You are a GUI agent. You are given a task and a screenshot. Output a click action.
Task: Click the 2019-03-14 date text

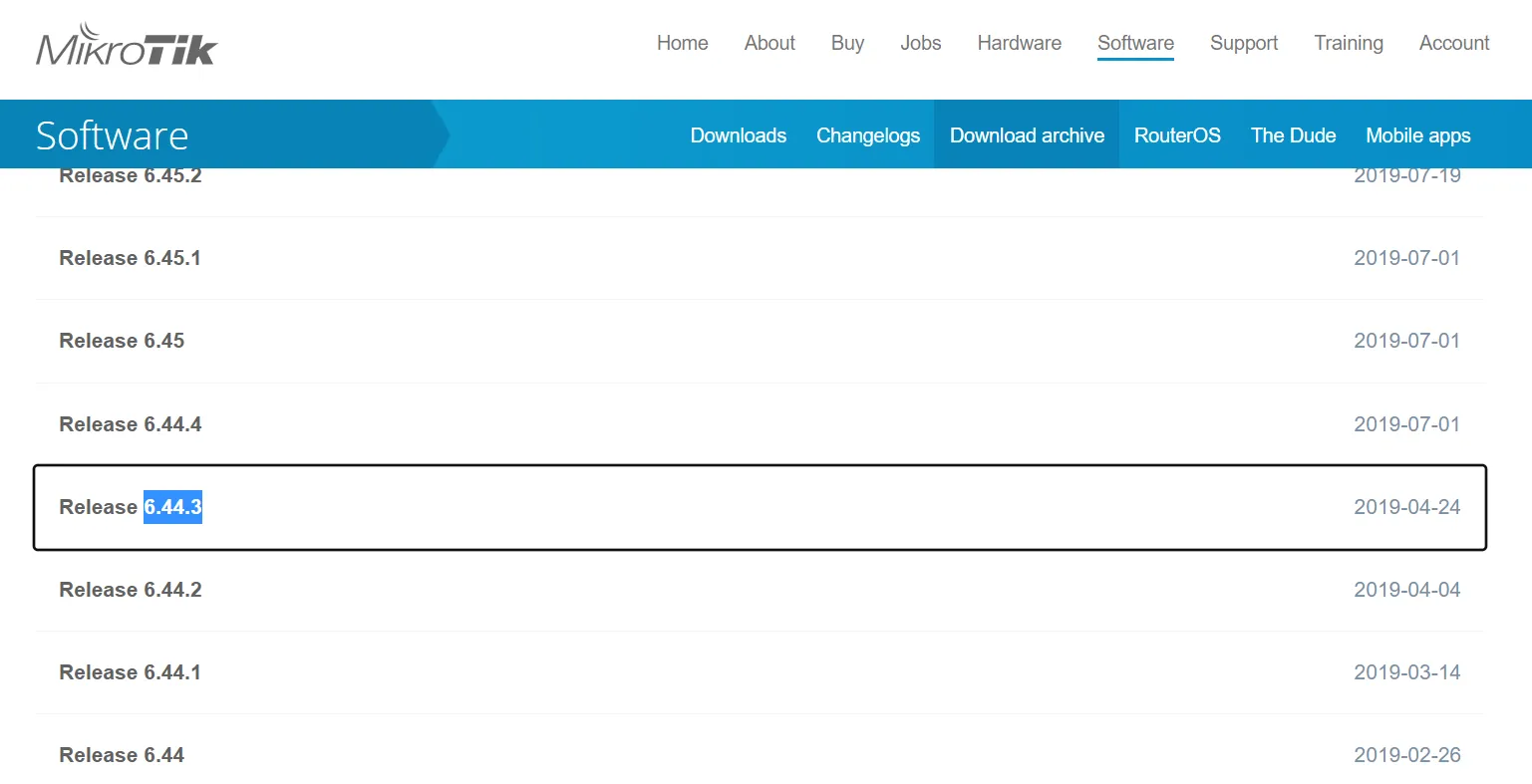point(1406,672)
